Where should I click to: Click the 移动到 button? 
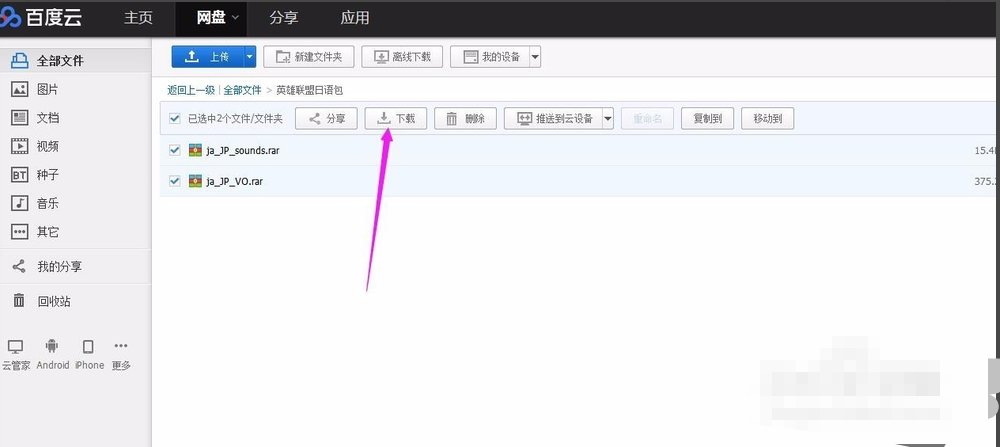pyautogui.click(x=767, y=119)
